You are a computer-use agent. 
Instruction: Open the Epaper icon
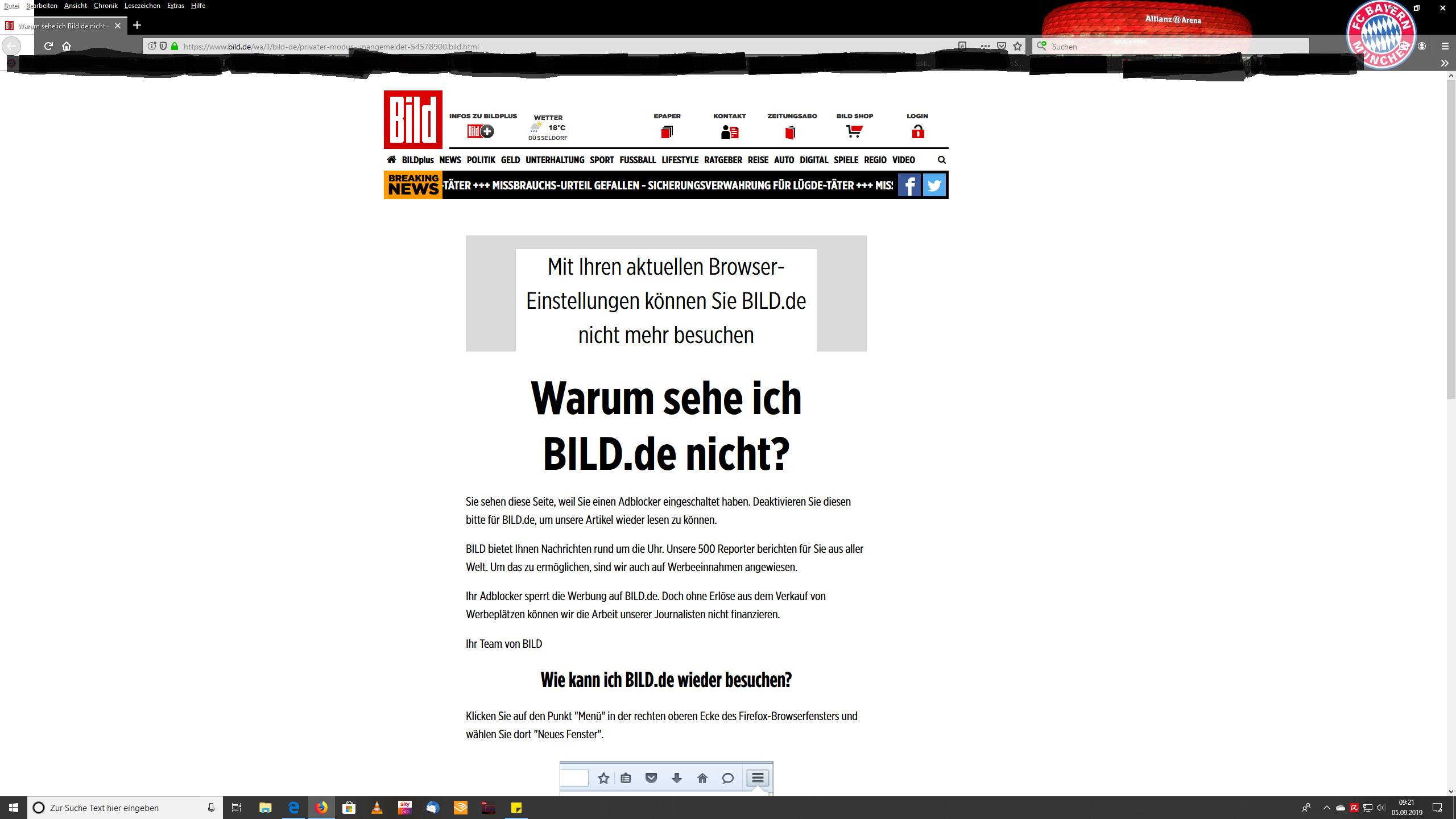click(667, 132)
